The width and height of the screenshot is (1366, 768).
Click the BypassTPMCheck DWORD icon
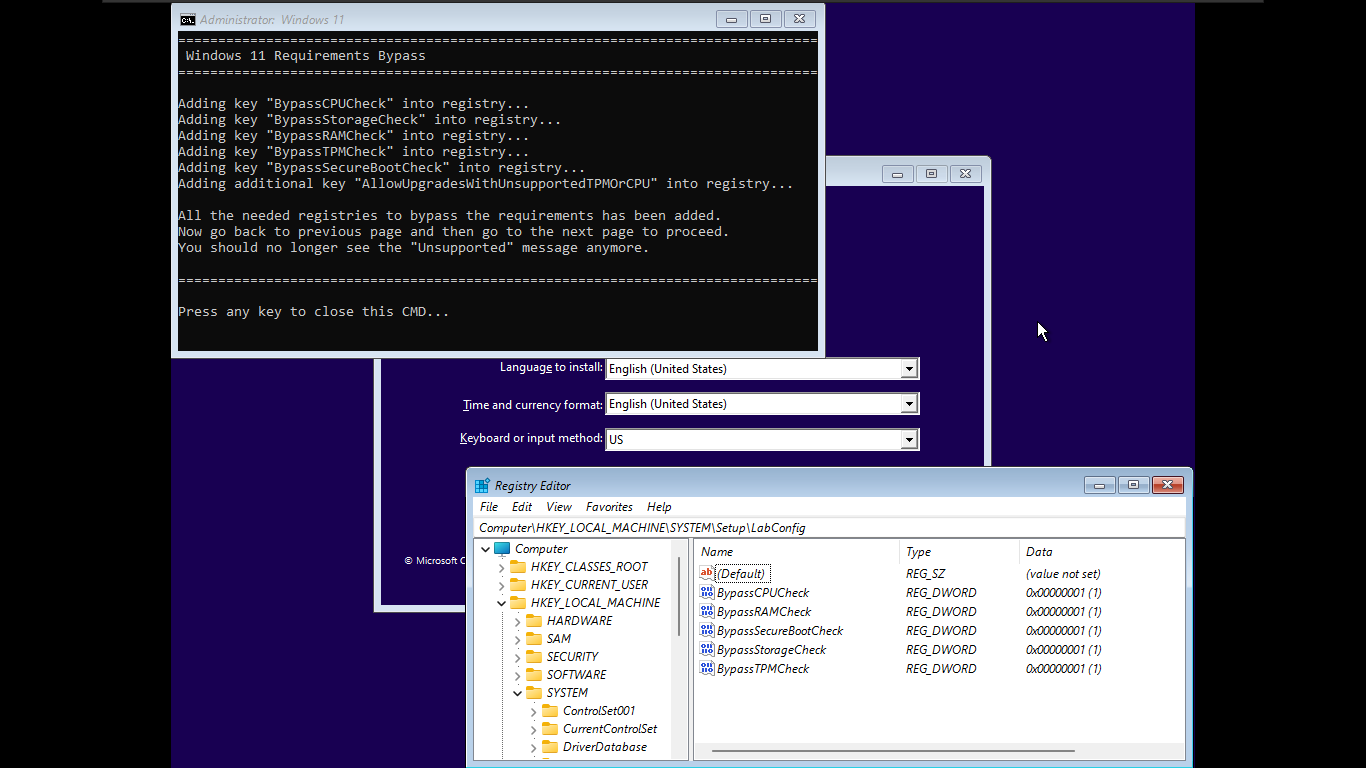(x=707, y=668)
